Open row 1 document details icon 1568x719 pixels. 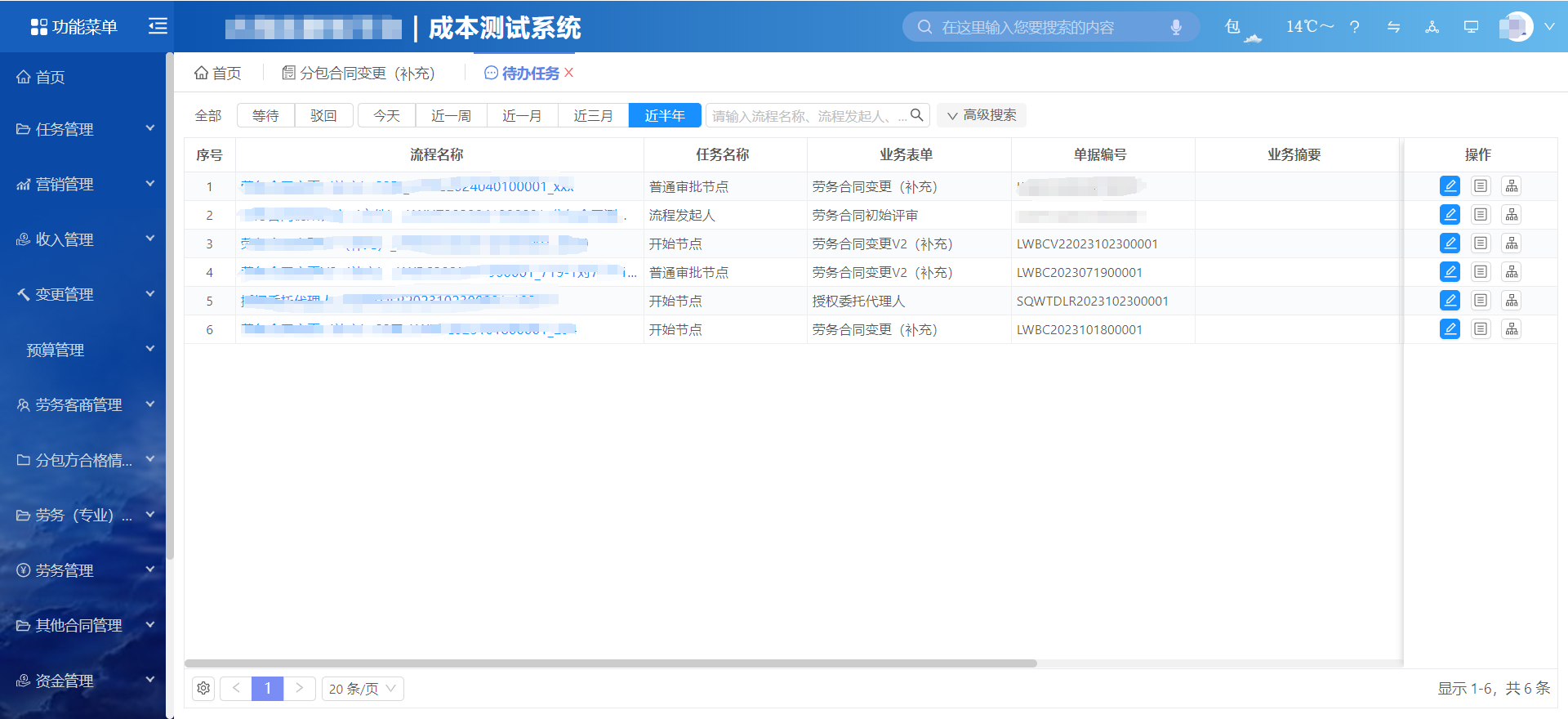[x=1481, y=186]
